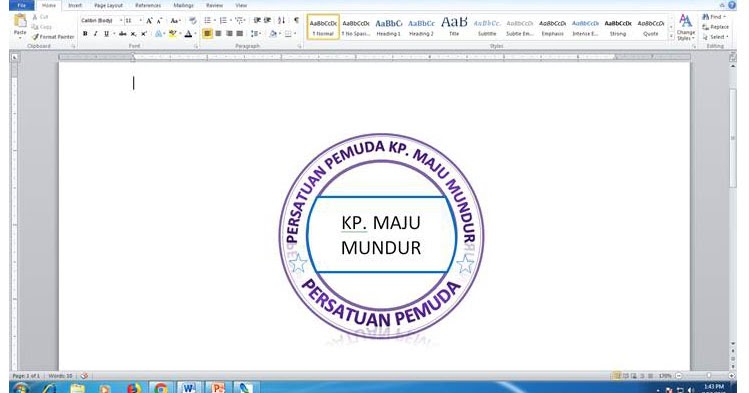This screenshot has height=393, width=749.
Task: Click the Replace button
Action: [x=716, y=27]
